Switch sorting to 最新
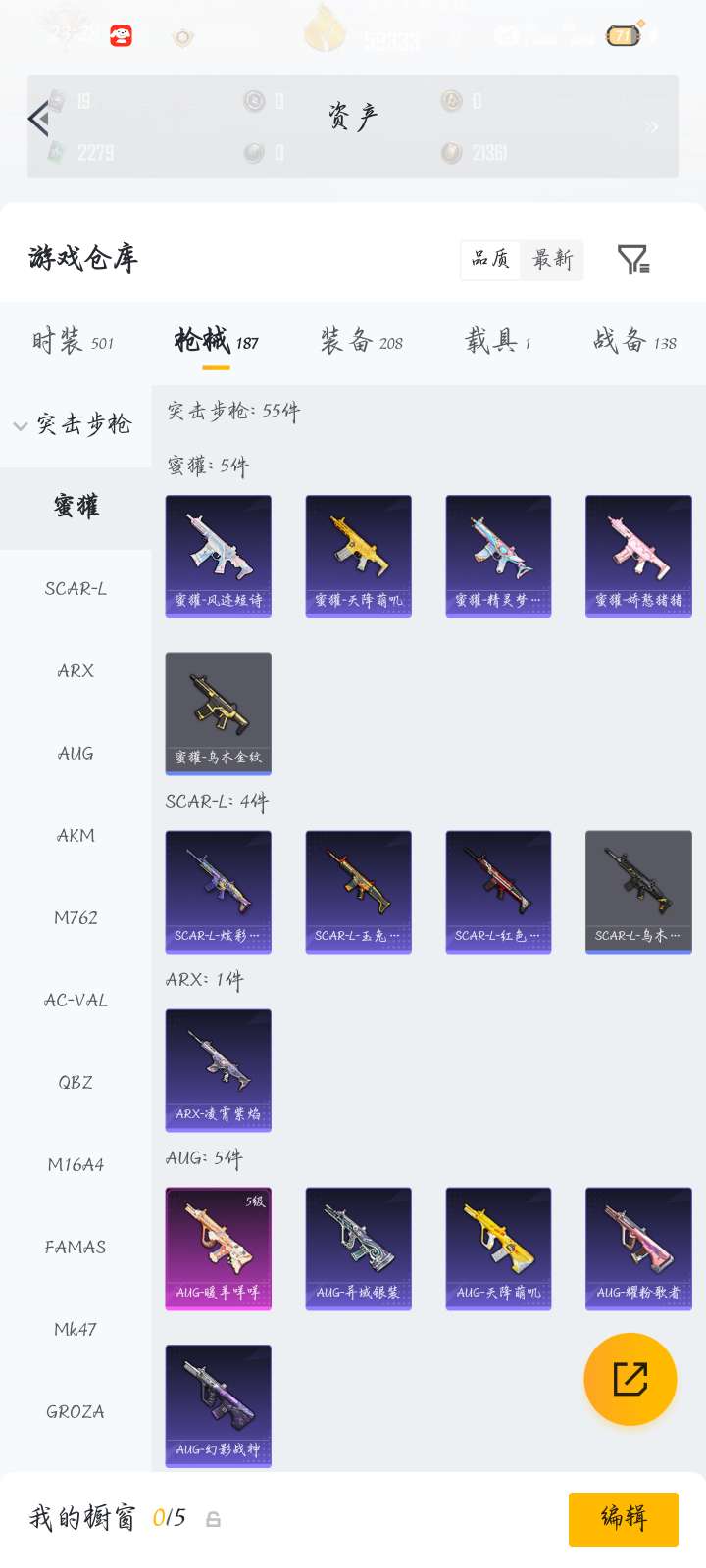The width and height of the screenshot is (706, 1568). click(x=552, y=260)
